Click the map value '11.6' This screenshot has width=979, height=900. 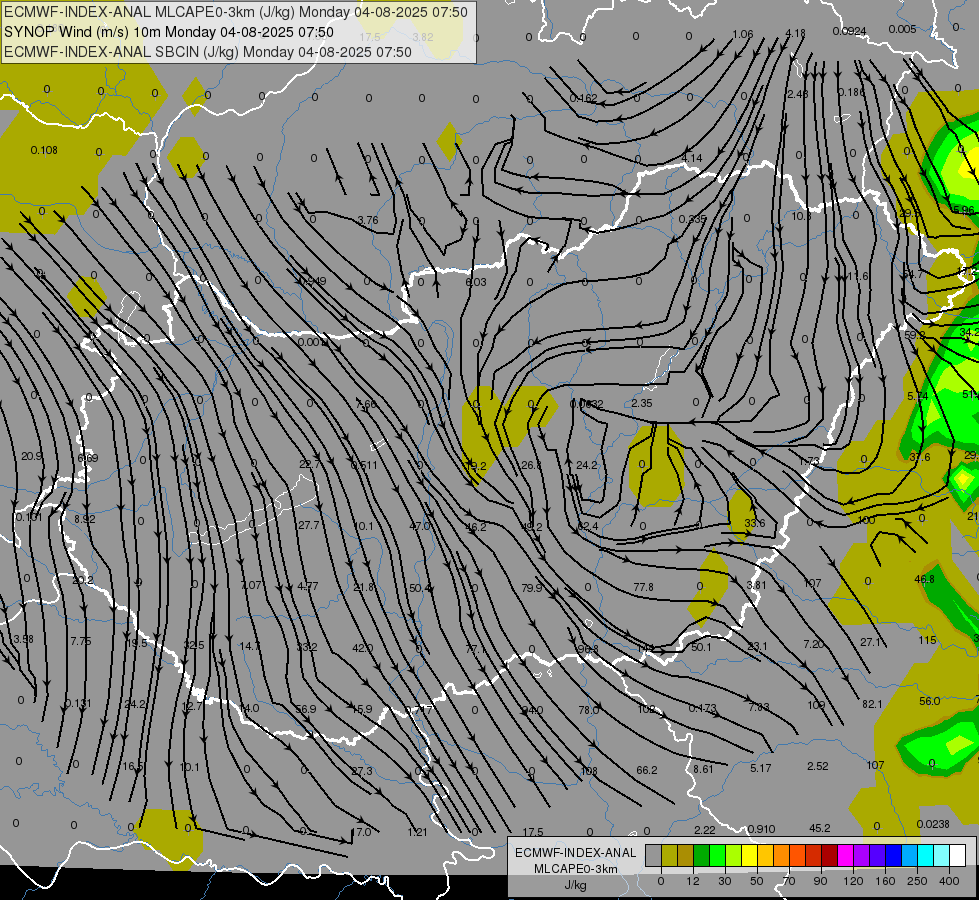tap(858, 276)
